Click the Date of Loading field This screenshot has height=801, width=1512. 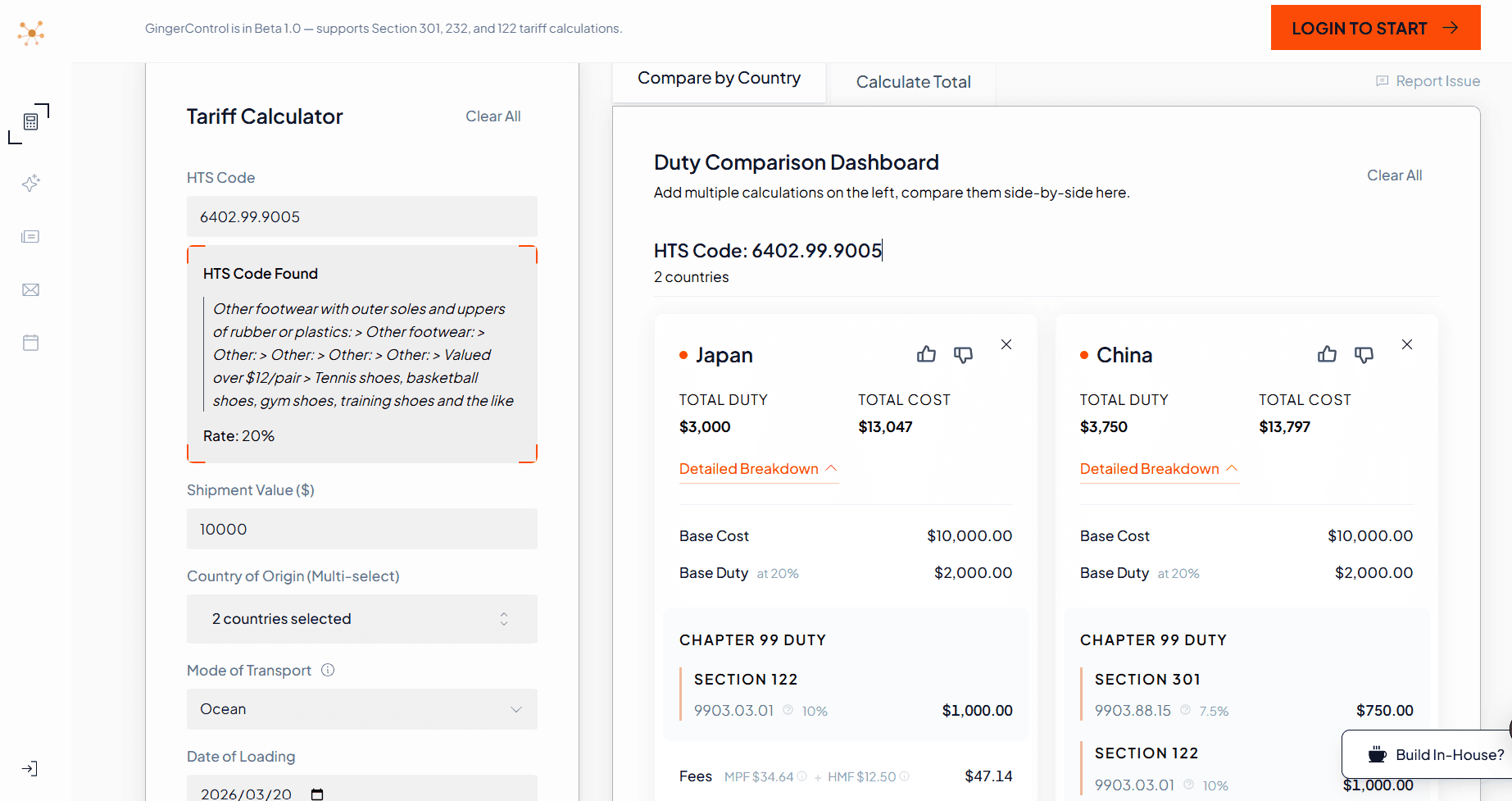tap(362, 789)
